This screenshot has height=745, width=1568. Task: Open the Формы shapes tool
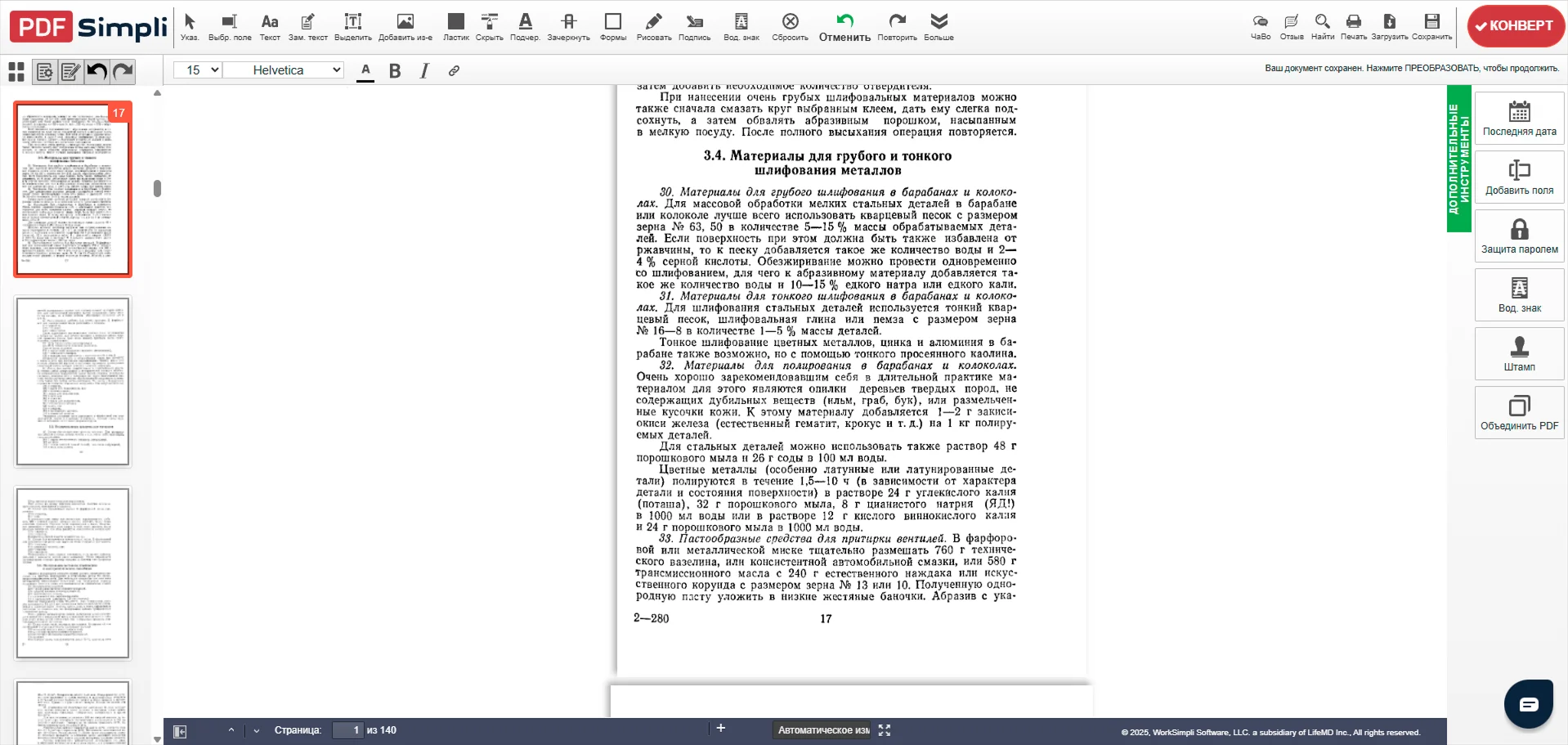[x=613, y=26]
